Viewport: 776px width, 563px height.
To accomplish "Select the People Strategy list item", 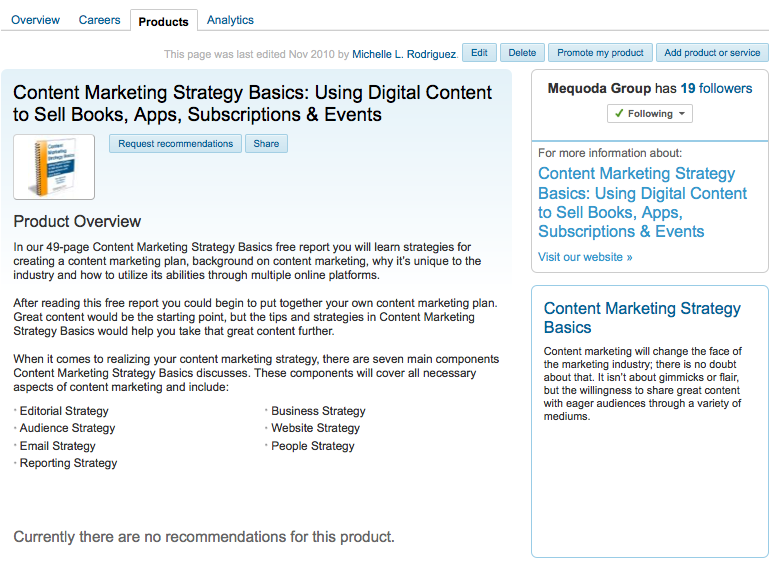I will click(313, 446).
